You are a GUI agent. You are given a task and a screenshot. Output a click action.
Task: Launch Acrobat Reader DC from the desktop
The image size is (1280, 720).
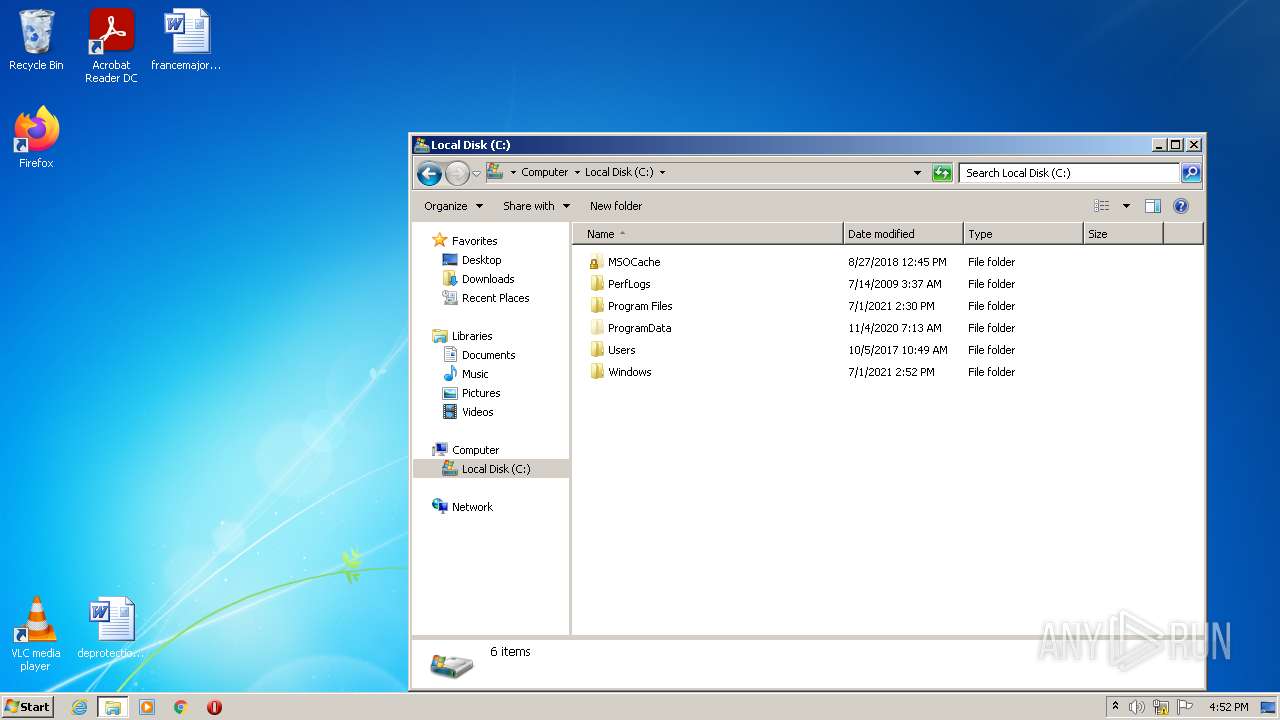click(111, 31)
